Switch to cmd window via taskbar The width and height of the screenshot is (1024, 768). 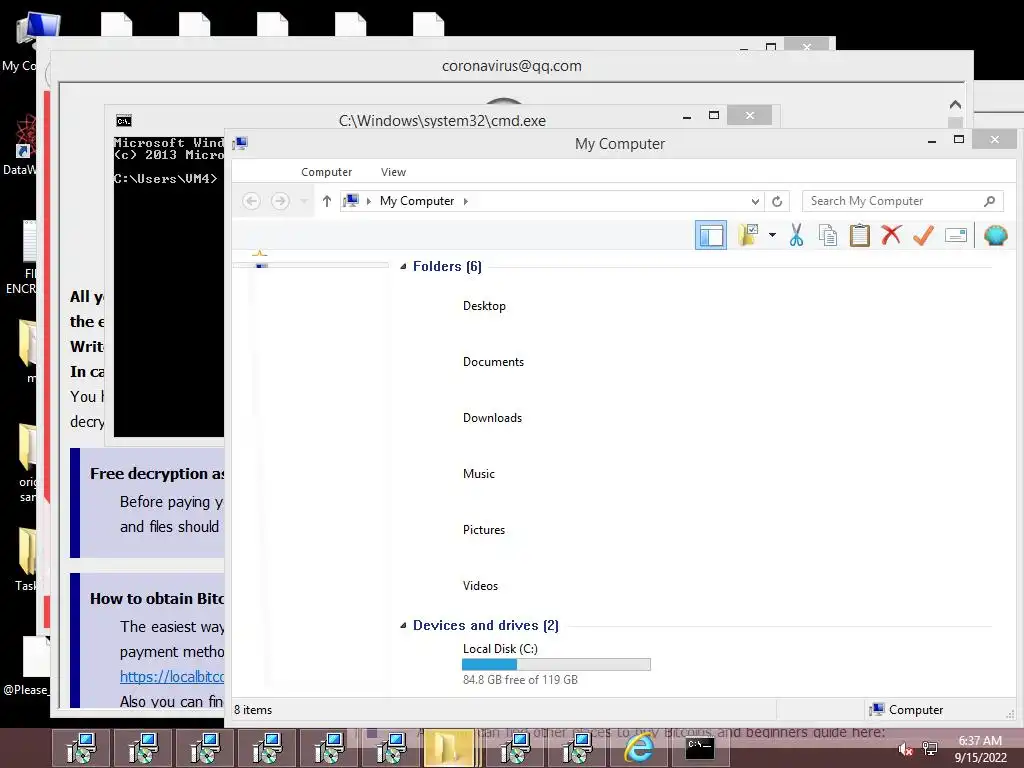699,748
